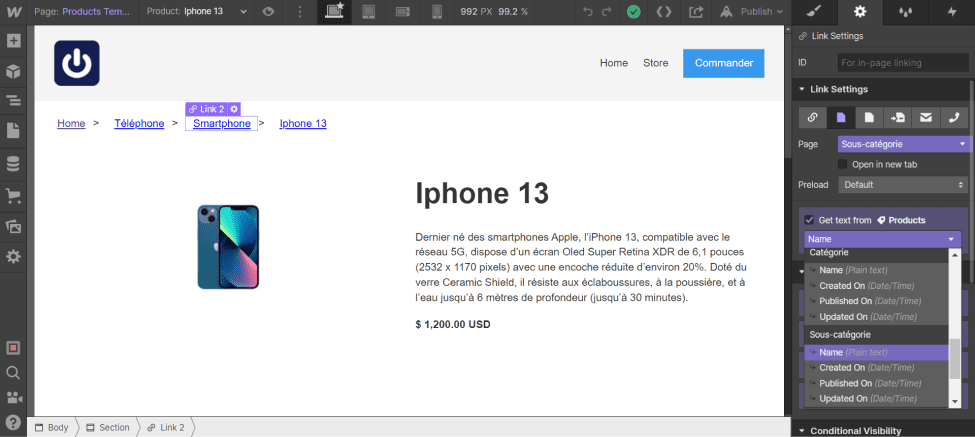Switch to mobile portrait breakpoint
This screenshot has height=437, width=975.
[x=437, y=11]
